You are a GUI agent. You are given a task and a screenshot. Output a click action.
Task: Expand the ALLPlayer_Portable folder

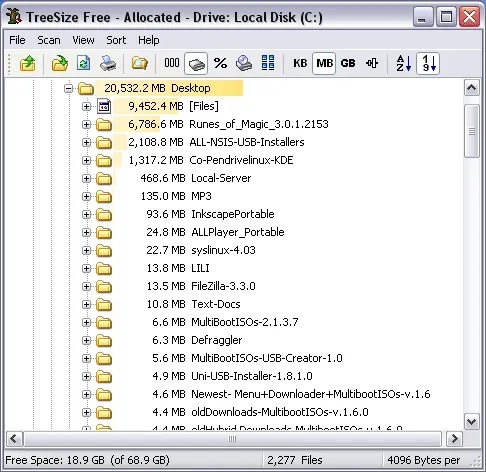[x=86, y=233]
